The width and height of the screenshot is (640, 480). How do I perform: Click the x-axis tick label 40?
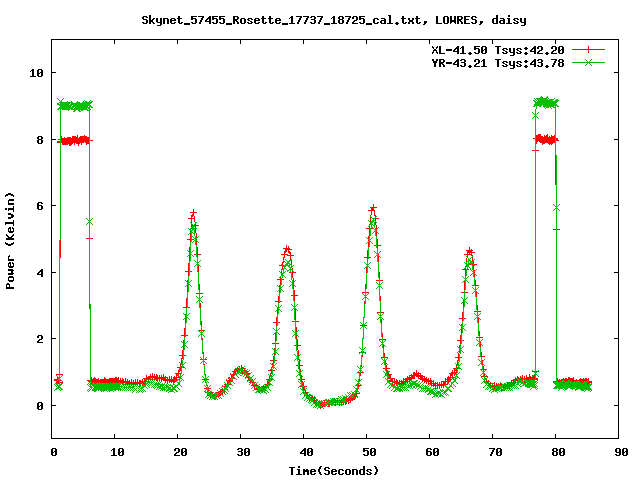[x=306, y=452]
